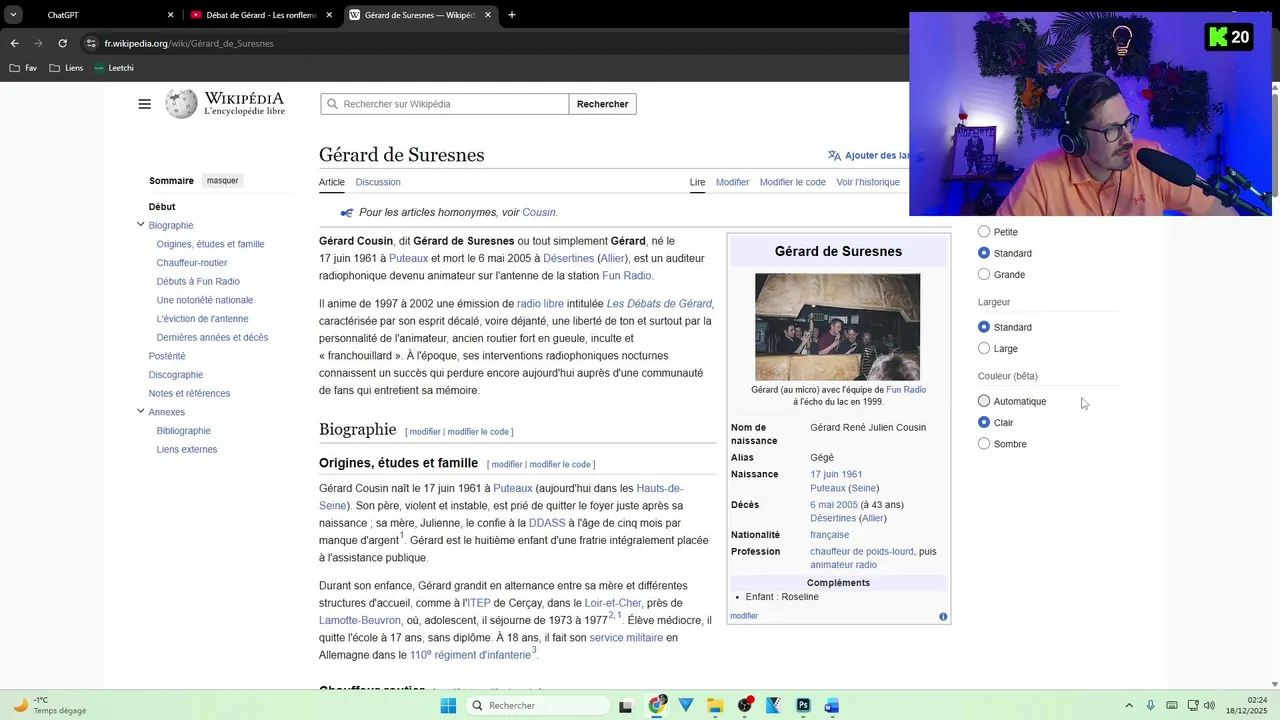
Task: Click the Cousin homonym link
Action: [539, 212]
